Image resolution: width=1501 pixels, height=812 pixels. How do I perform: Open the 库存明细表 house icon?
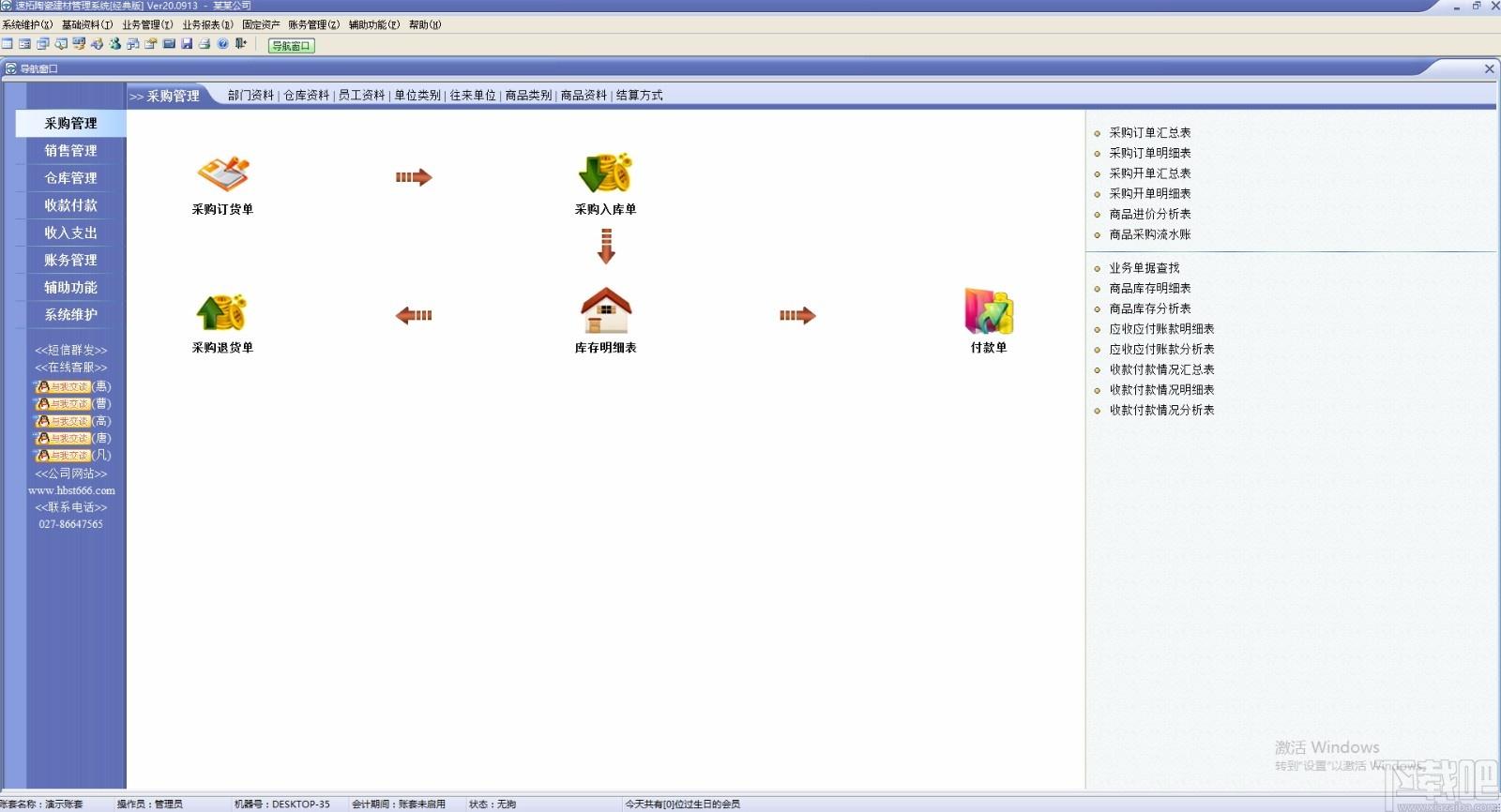[x=605, y=310]
